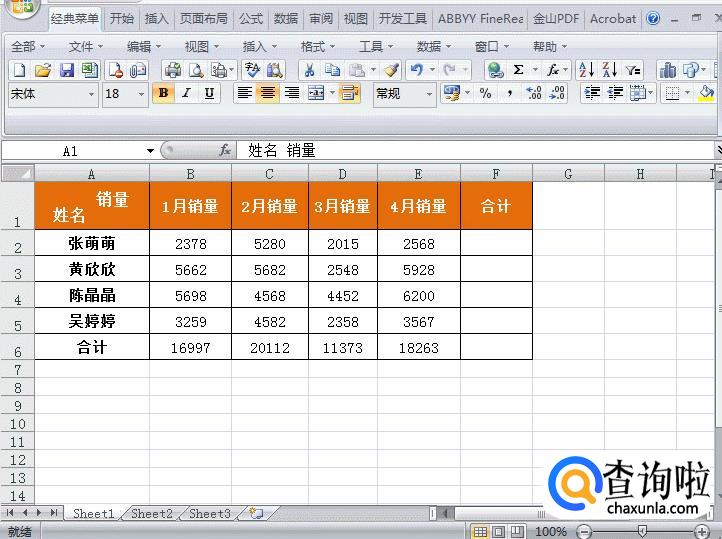Click the Select All corner button
The width and height of the screenshot is (722, 539).
(x=17, y=174)
